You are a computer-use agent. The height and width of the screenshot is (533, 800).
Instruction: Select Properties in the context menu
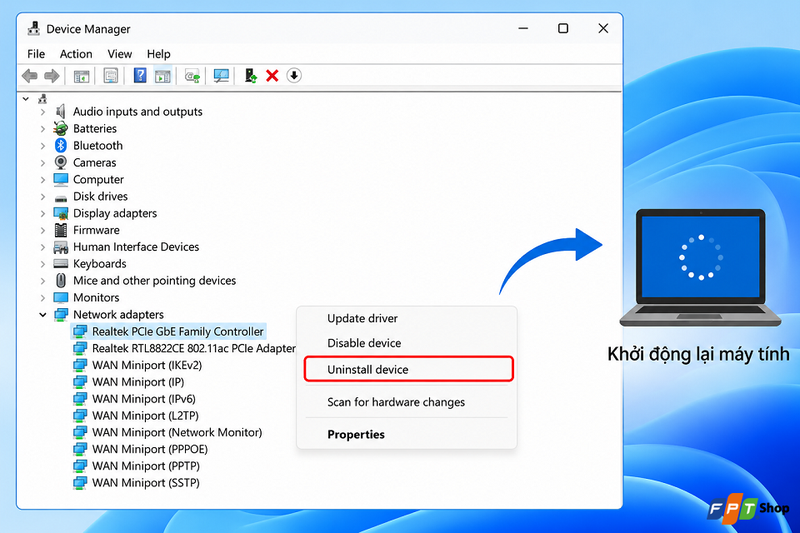[356, 435]
